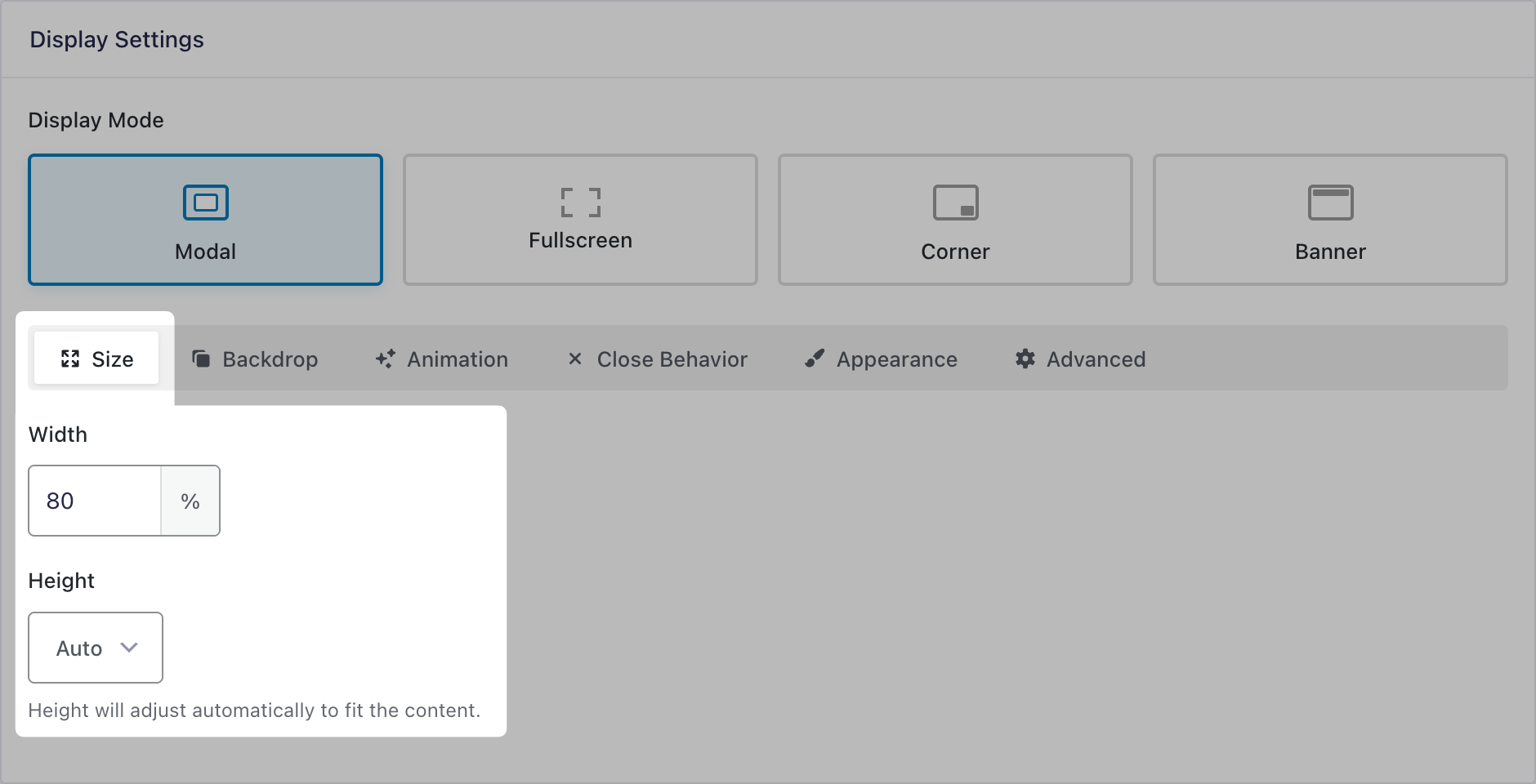Click the Display Settings panel heading
This screenshot has height=784, width=1536.
(x=117, y=39)
